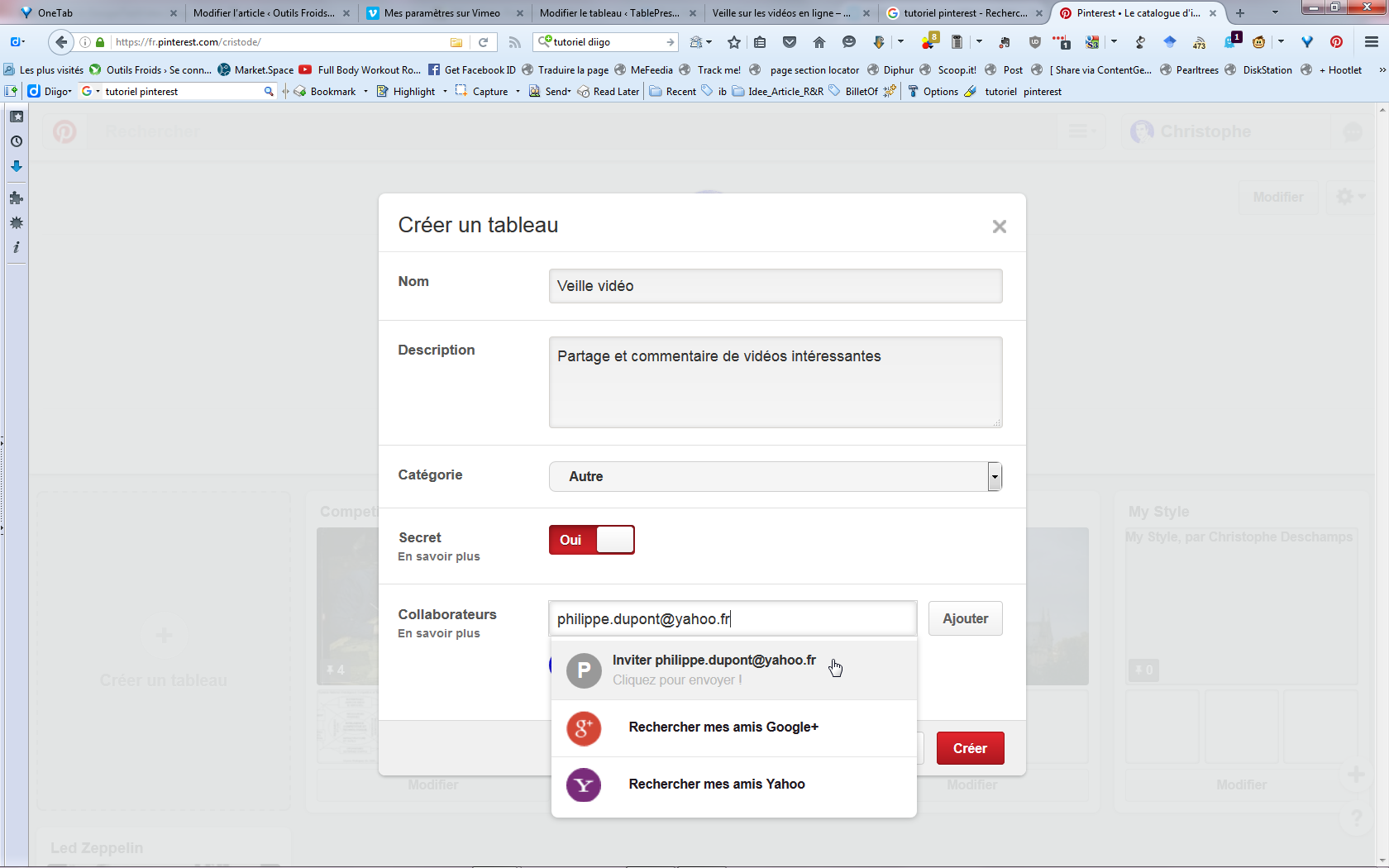The width and height of the screenshot is (1389, 868).
Task: Open the sidebar add-ons puzzle icon
Action: 17,198
